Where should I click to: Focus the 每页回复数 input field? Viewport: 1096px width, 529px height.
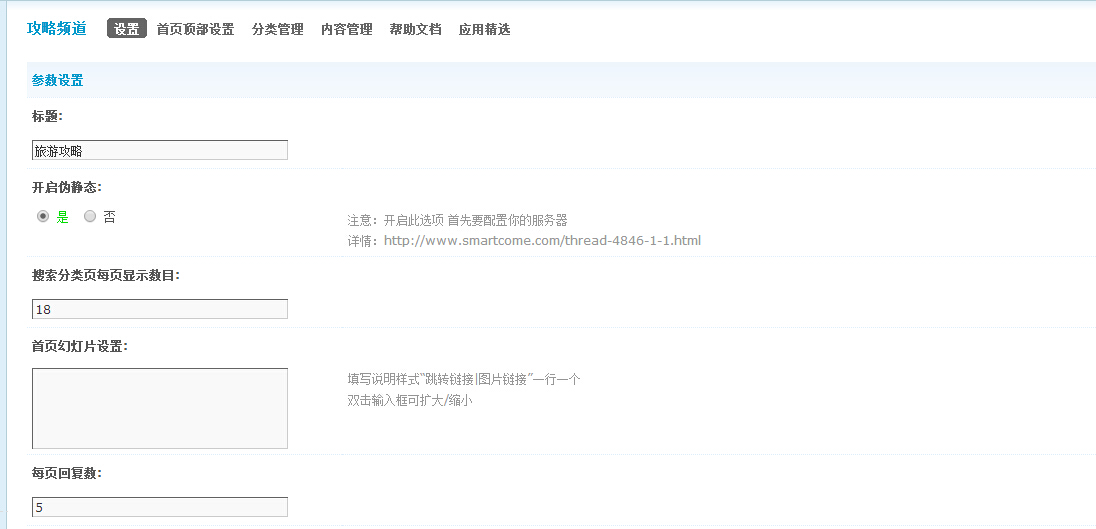point(160,507)
